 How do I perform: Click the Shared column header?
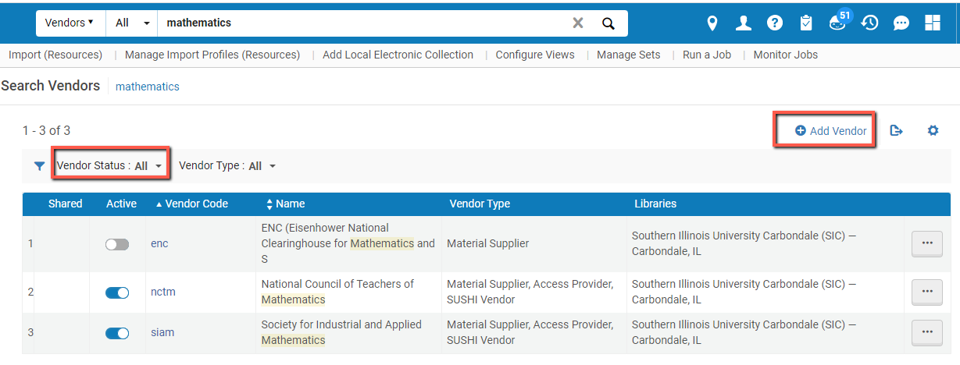[66, 204]
